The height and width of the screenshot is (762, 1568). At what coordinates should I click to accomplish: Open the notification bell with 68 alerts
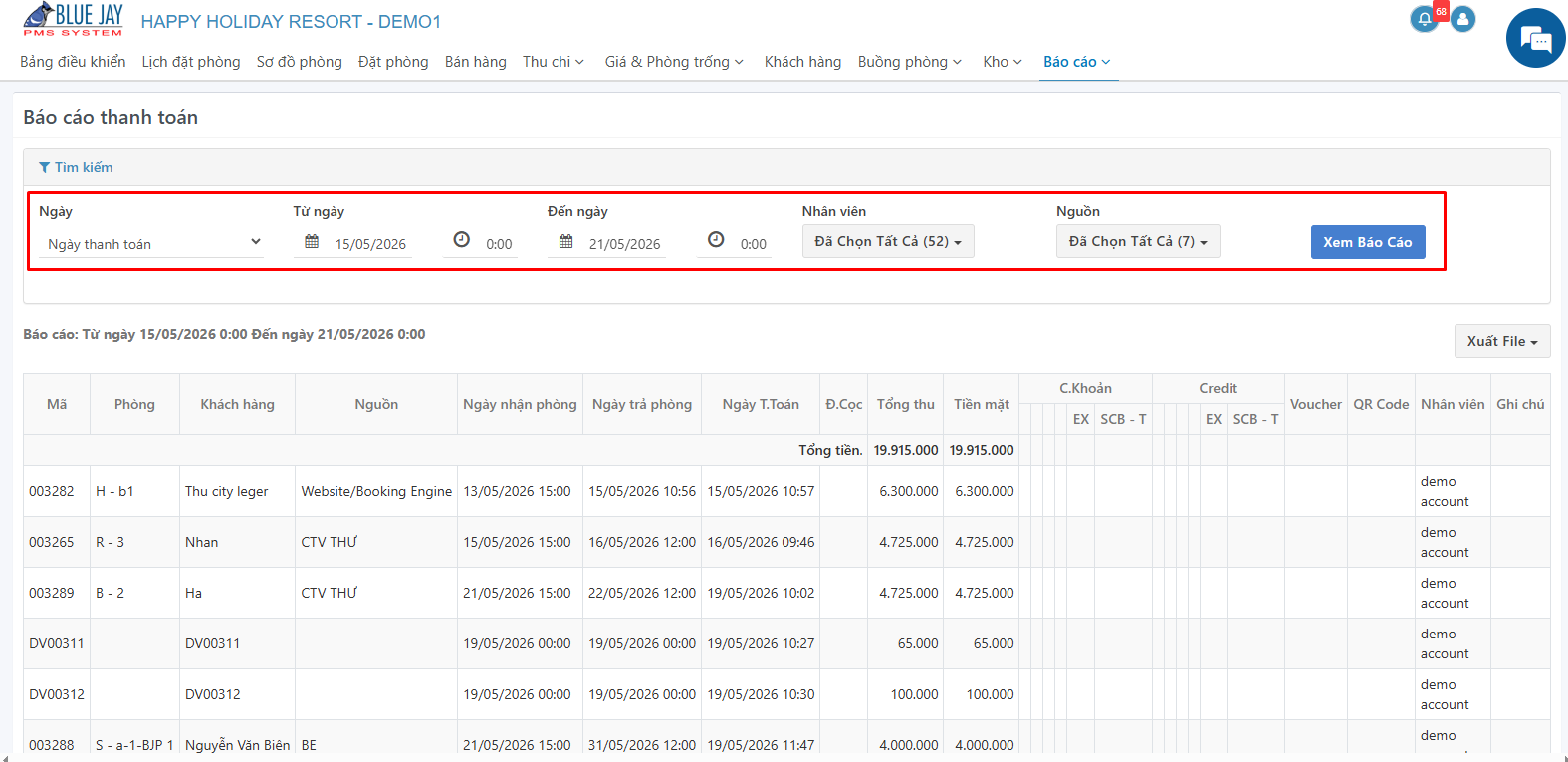(1425, 19)
